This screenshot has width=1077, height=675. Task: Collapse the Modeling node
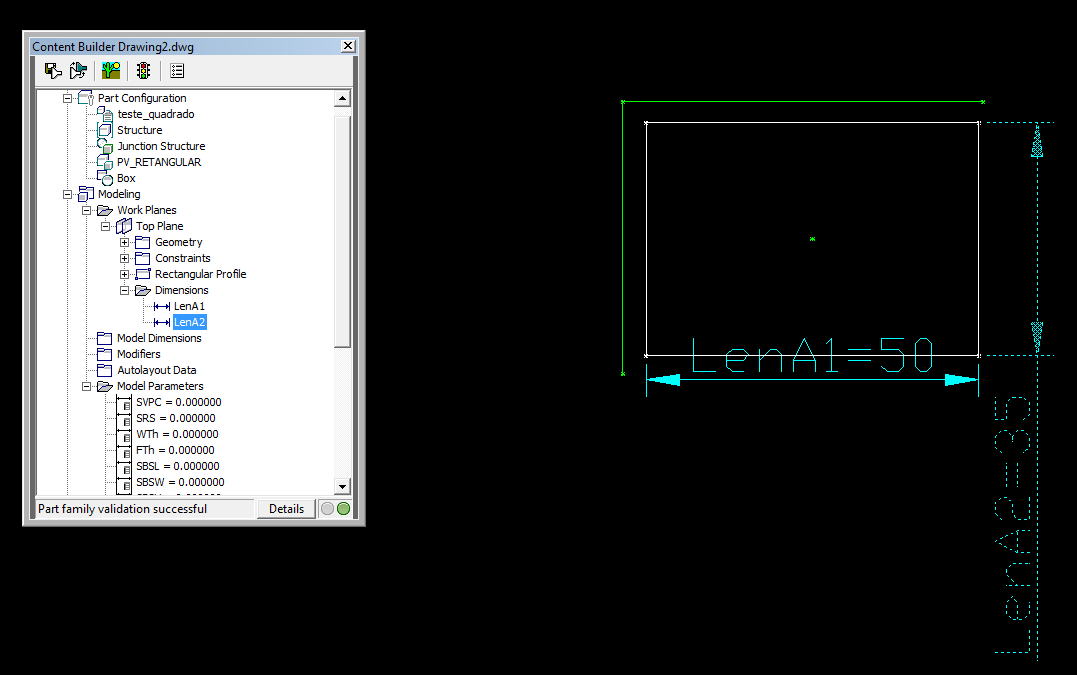[67, 194]
